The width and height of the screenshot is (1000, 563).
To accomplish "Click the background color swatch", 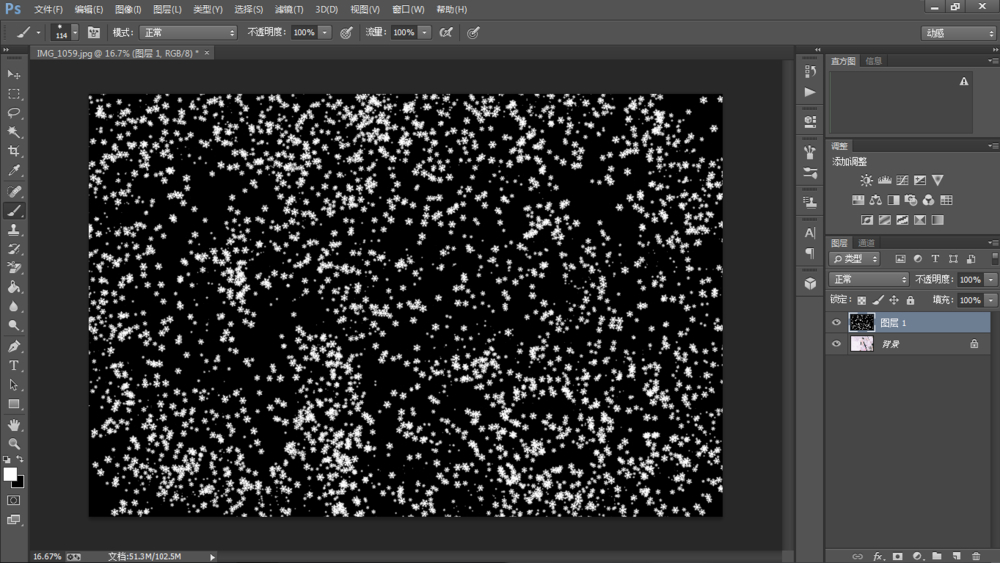I will pyautogui.click(x=20, y=483).
